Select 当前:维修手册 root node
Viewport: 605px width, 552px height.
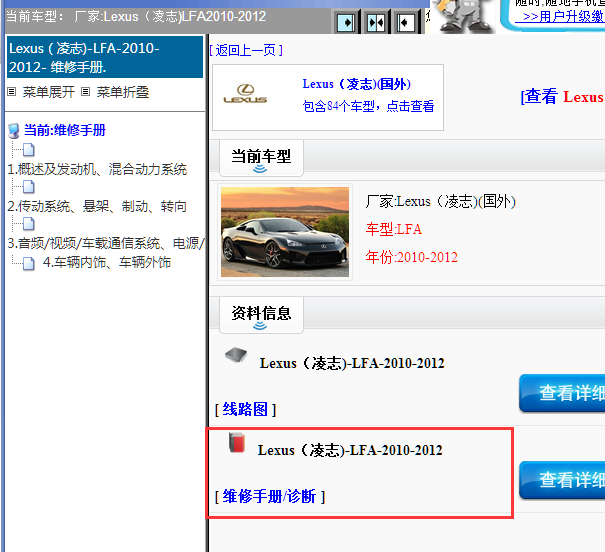[65, 130]
